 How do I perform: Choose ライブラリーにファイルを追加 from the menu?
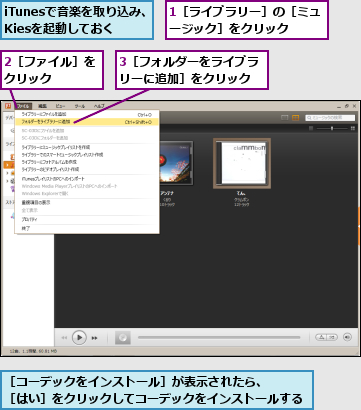pyautogui.click(x=87, y=114)
